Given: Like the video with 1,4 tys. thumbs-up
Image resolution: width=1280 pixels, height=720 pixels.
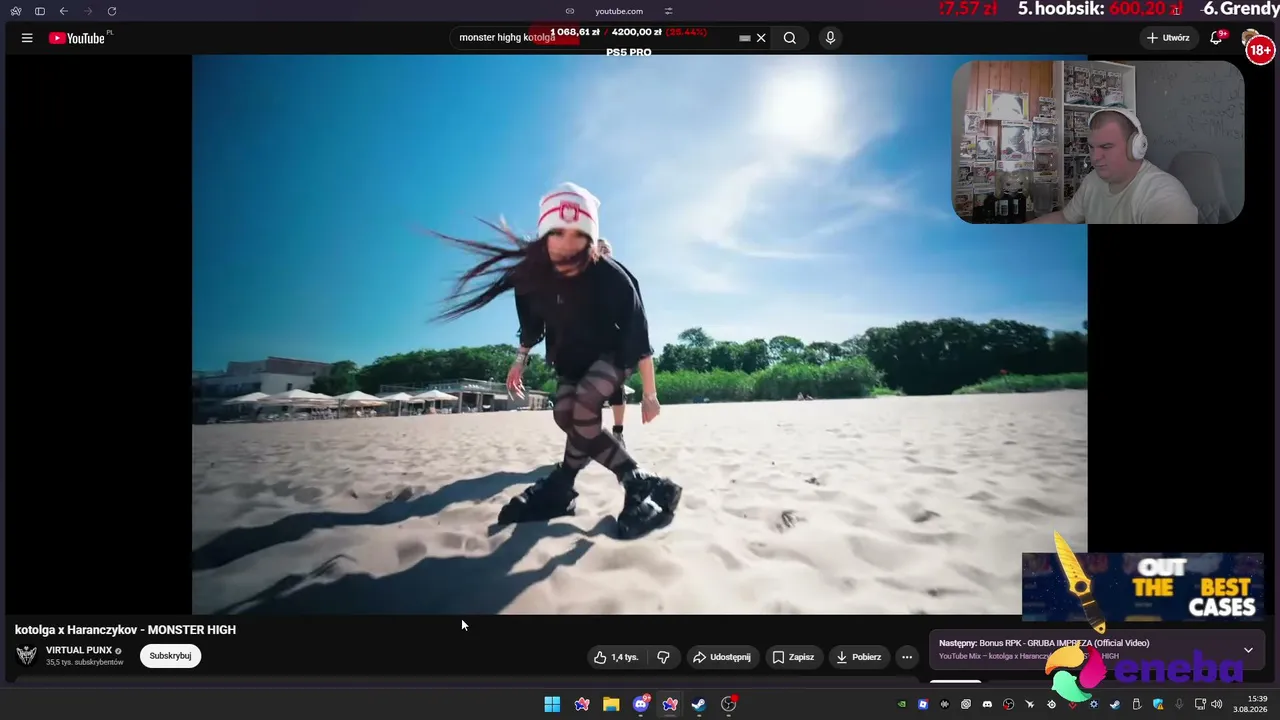Looking at the screenshot, I should click(x=616, y=657).
